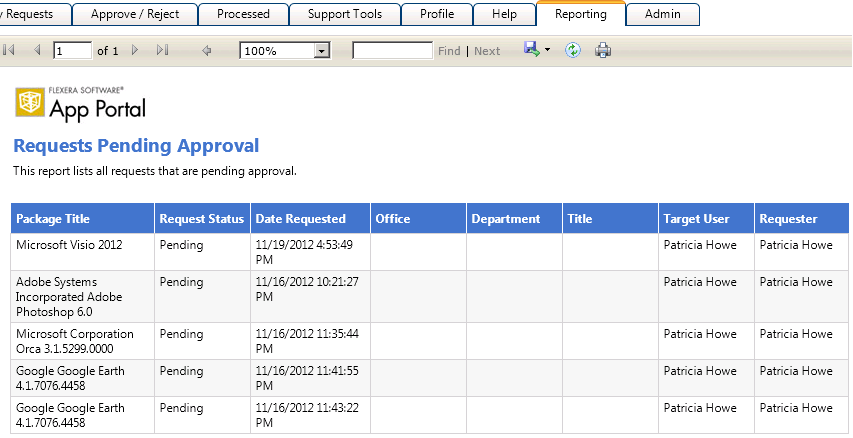The width and height of the screenshot is (853, 438).
Task: Click the previous page arrow
Action: [x=37, y=50]
